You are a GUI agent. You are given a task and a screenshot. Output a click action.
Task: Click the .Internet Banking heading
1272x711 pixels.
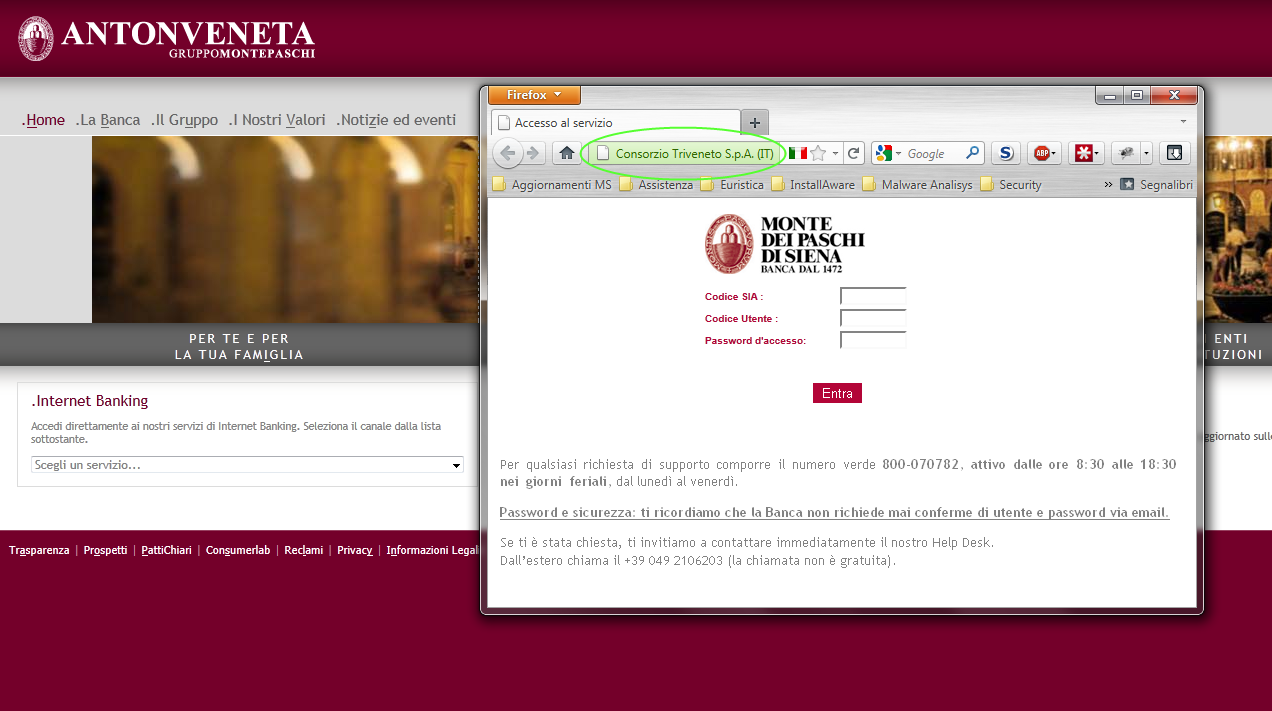coord(90,401)
